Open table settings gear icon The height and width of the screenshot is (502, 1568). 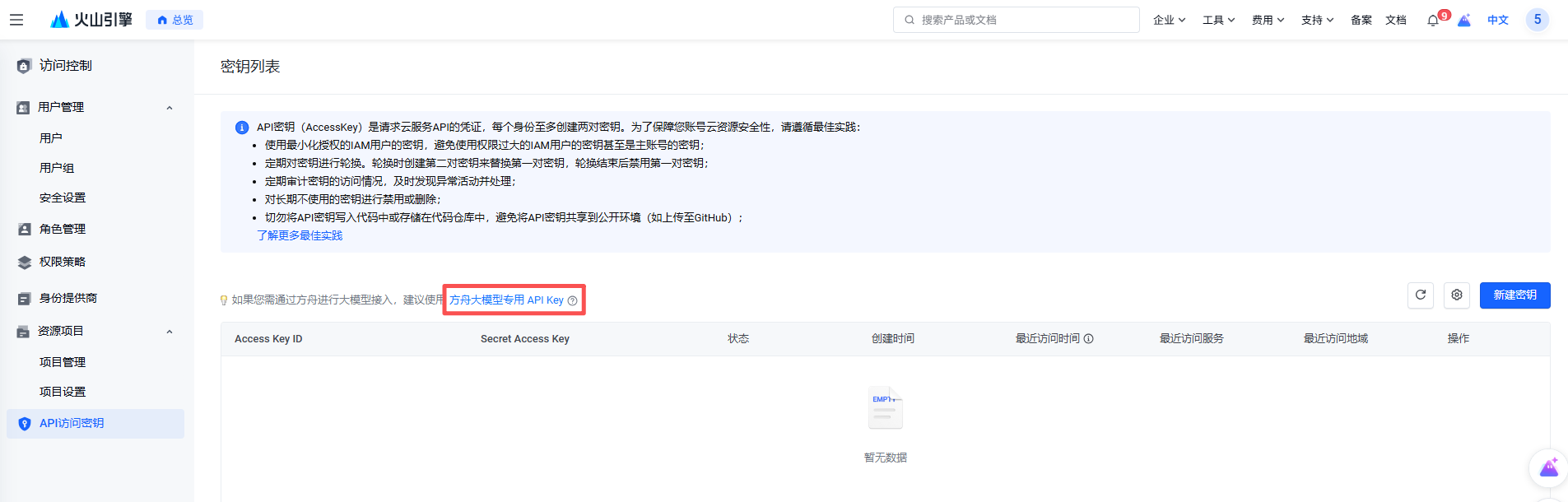(1457, 295)
